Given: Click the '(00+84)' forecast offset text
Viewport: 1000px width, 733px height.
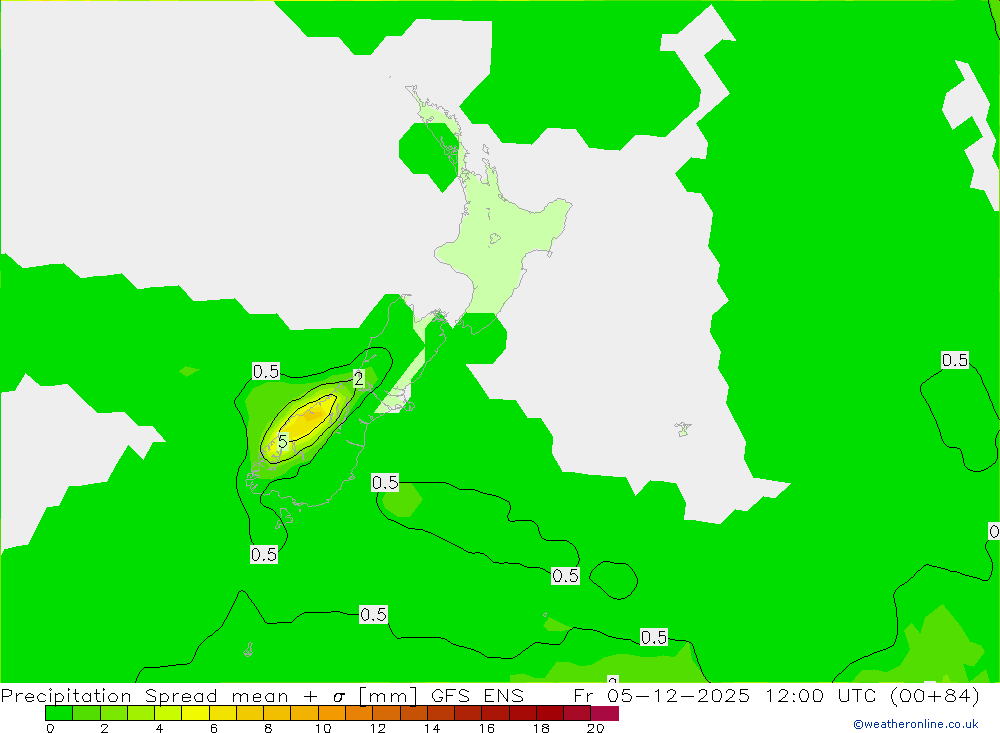Looking at the screenshot, I should coord(934,695).
